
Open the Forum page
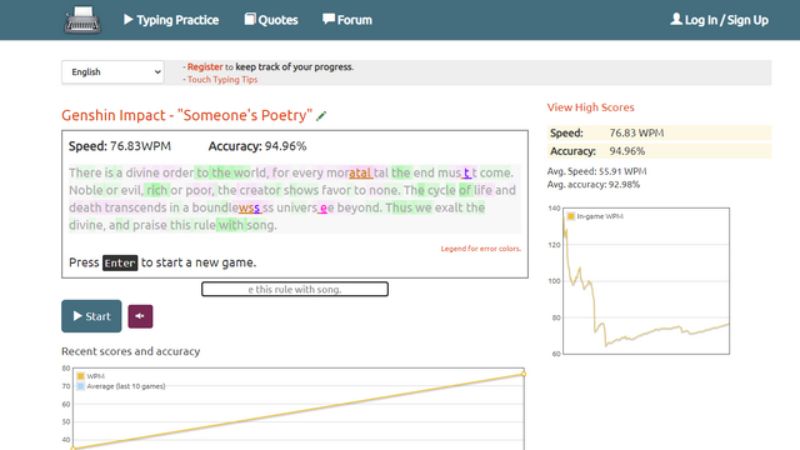coord(347,19)
